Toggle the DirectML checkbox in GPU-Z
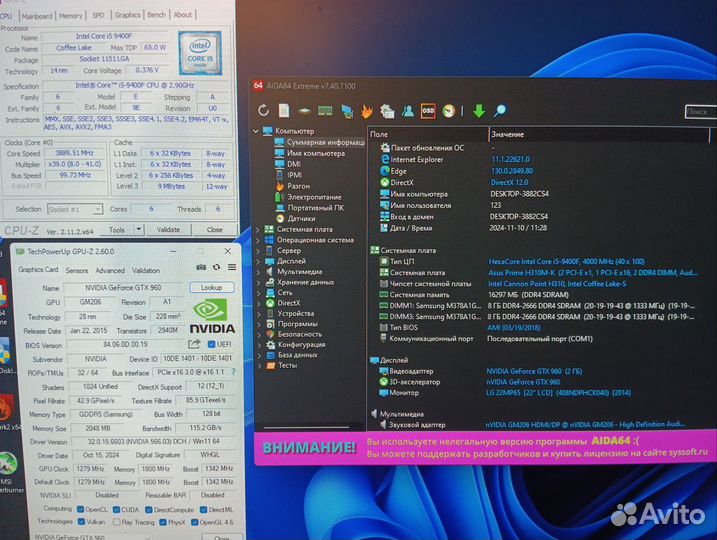This screenshot has width=717, height=540. pyautogui.click(x=203, y=509)
